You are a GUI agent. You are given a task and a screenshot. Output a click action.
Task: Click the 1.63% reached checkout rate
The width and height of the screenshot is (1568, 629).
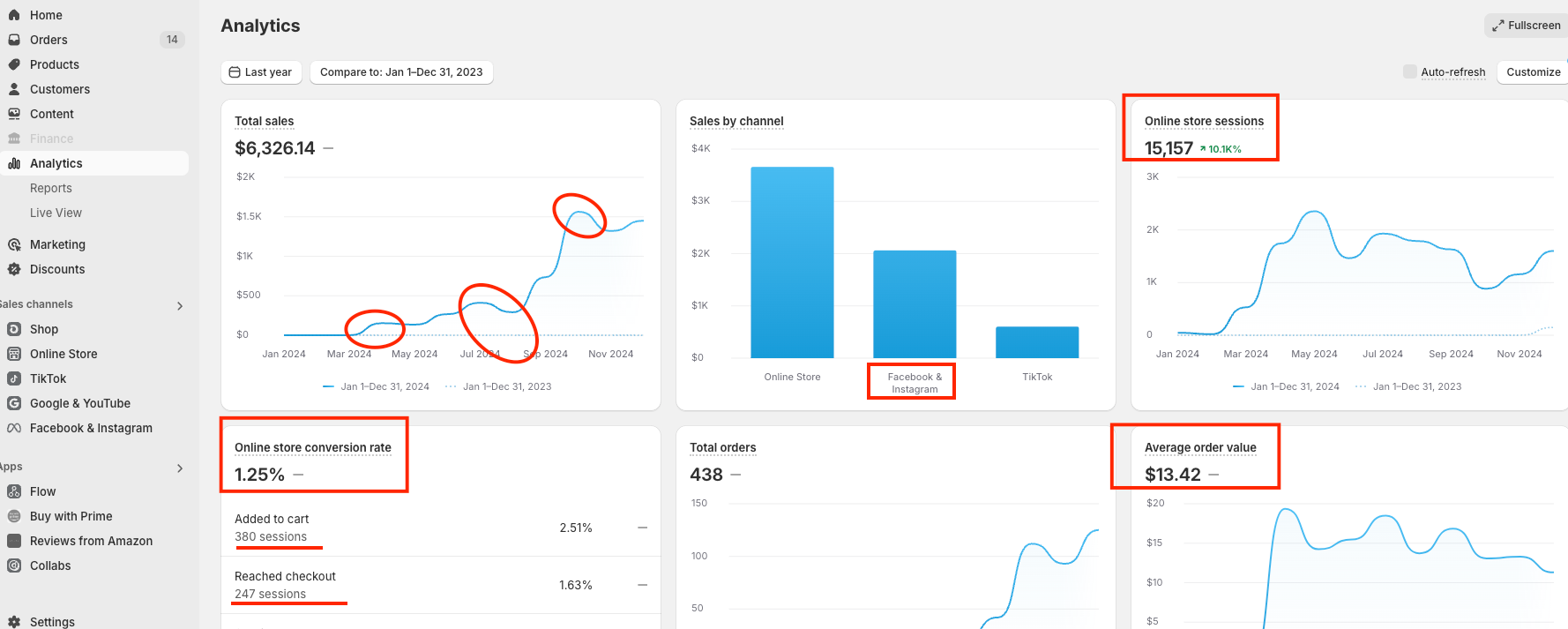[x=576, y=585]
